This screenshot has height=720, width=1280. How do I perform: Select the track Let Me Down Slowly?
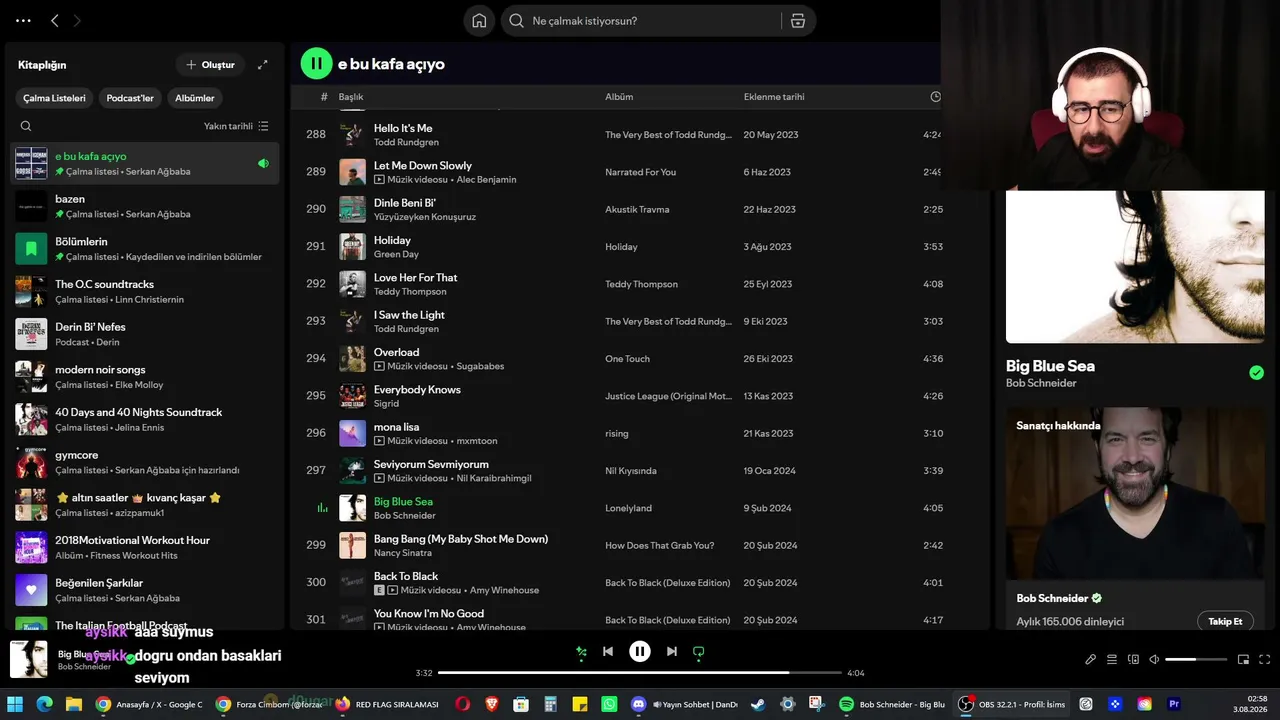(423, 166)
